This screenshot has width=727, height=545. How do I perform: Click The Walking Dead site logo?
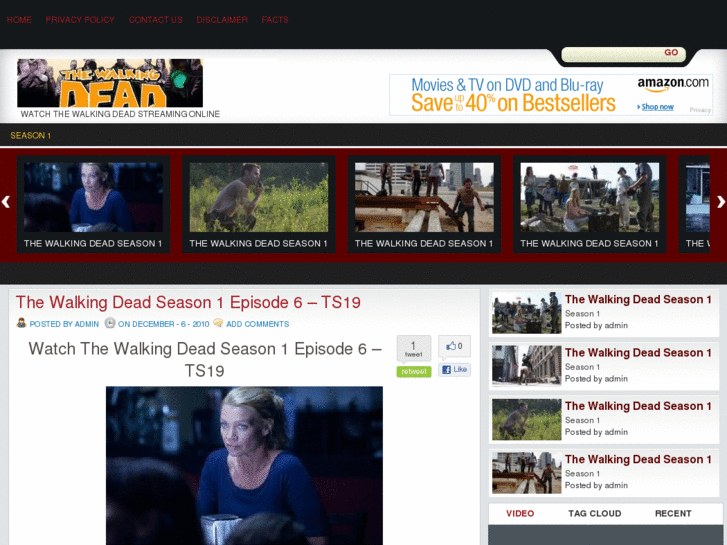(110, 83)
